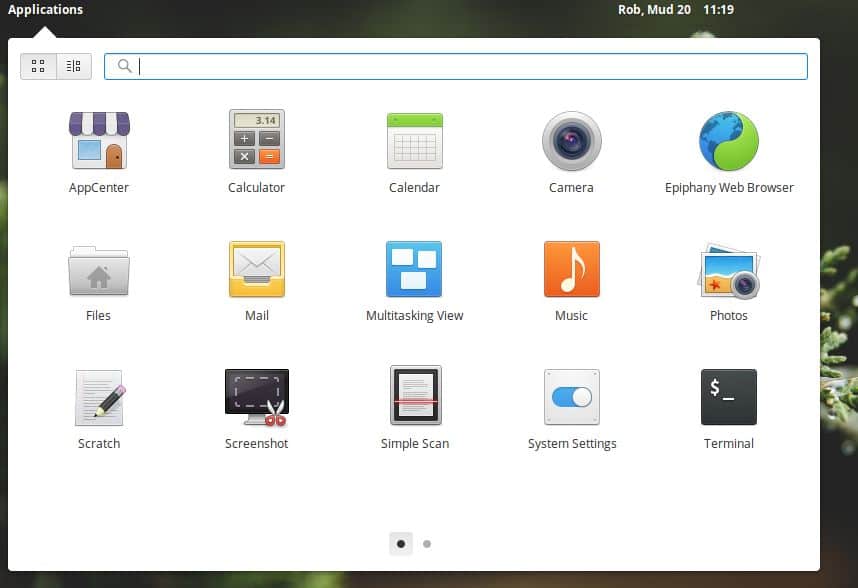This screenshot has width=858, height=588.
Task: Start the Camera app
Action: point(571,140)
